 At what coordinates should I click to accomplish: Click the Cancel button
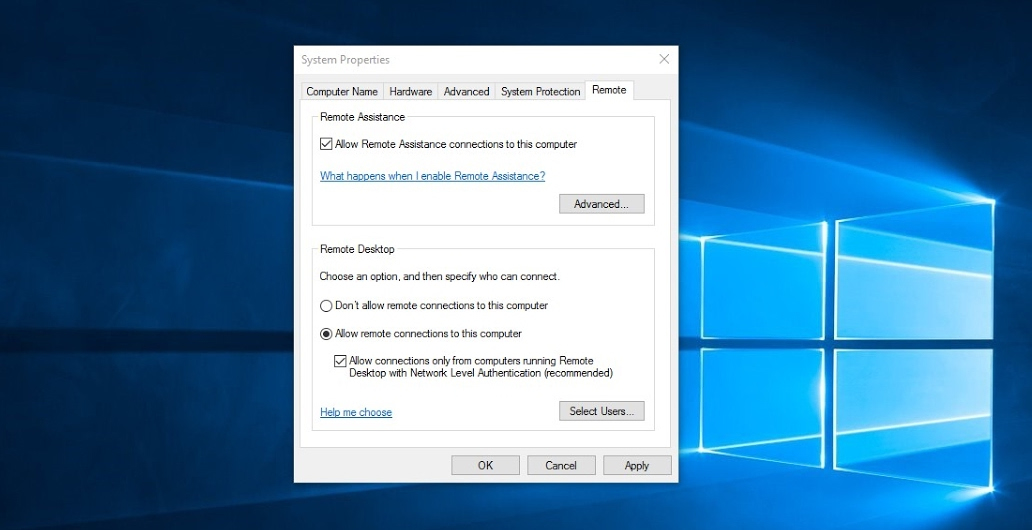[561, 465]
